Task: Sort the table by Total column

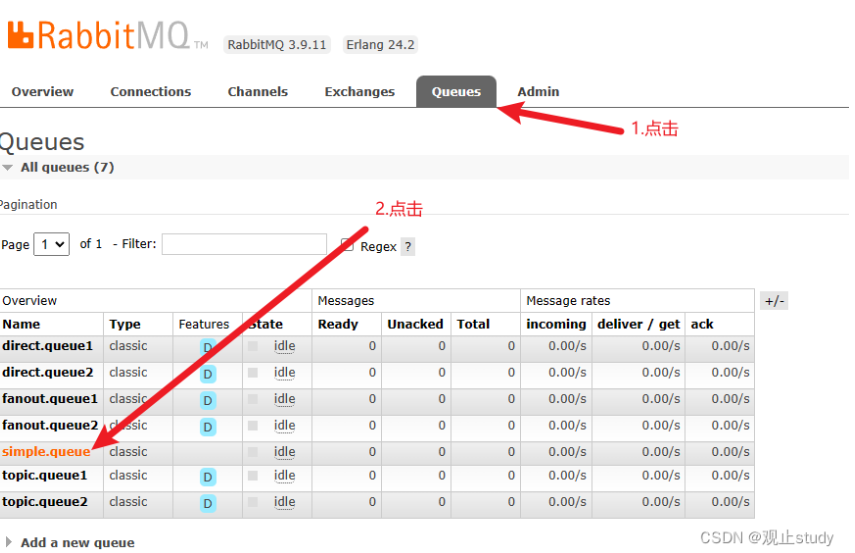Action: pyautogui.click(x=473, y=324)
